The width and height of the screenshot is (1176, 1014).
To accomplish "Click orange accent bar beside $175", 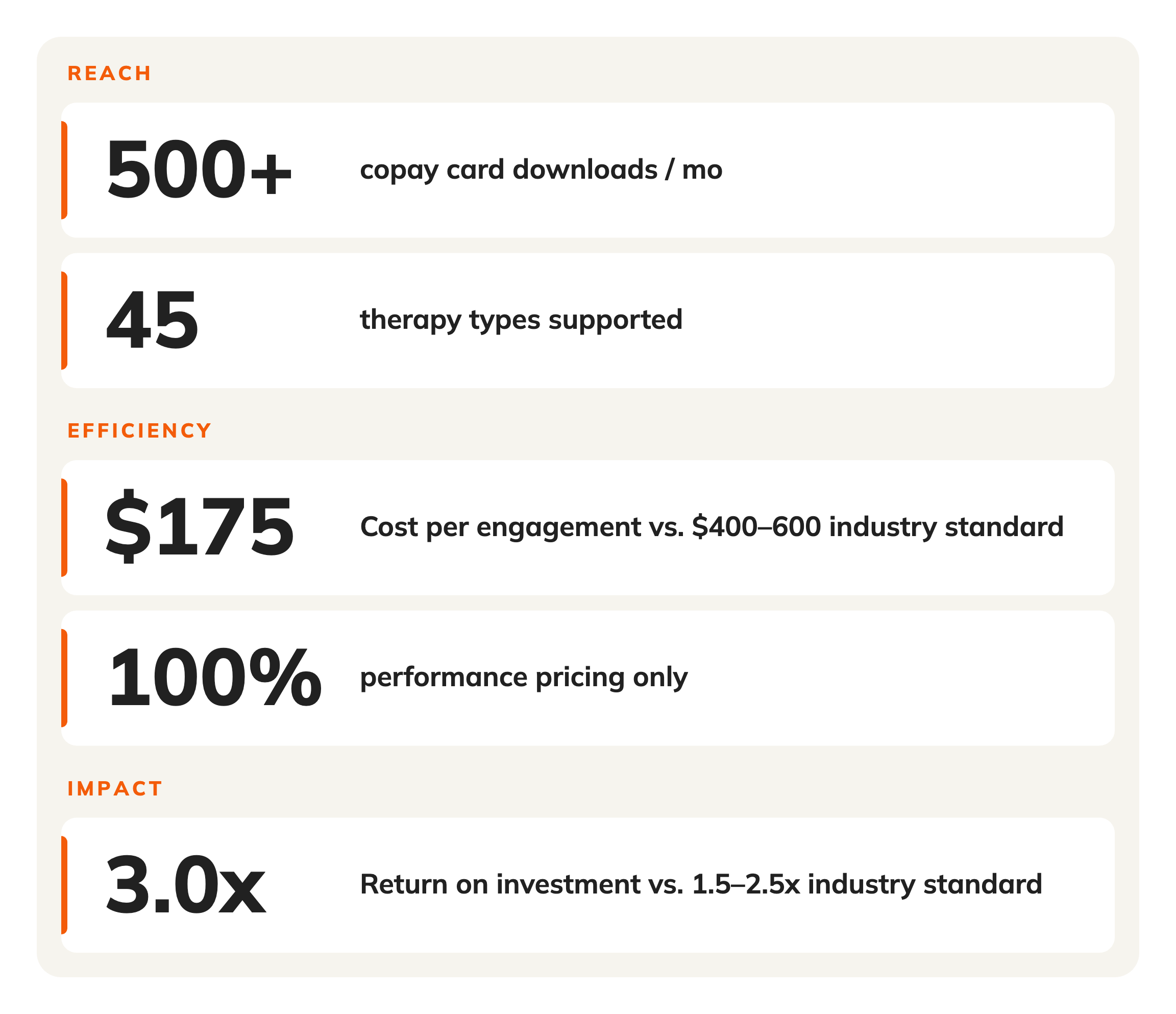I will [x=64, y=527].
